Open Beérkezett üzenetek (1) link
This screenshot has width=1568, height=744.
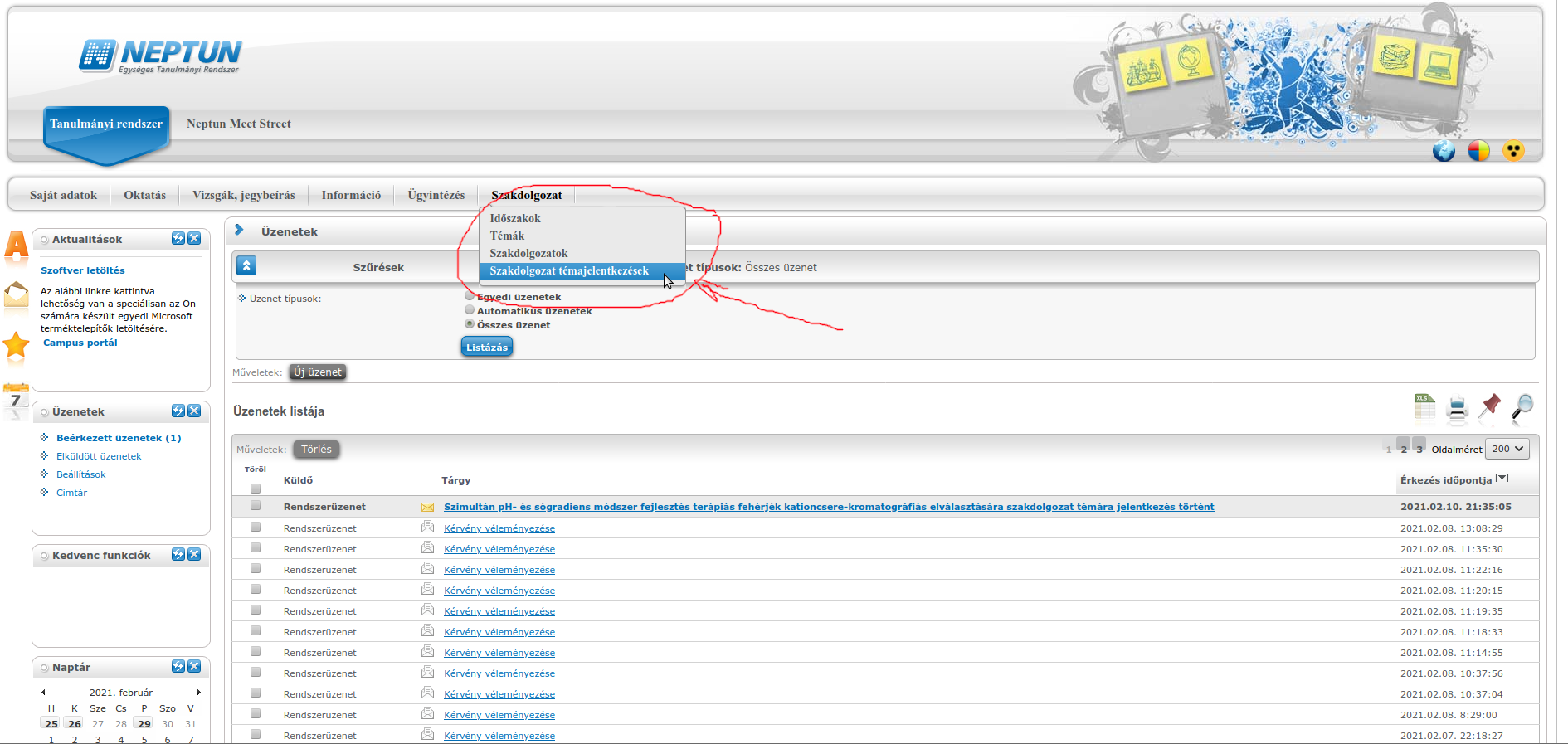[x=118, y=438]
